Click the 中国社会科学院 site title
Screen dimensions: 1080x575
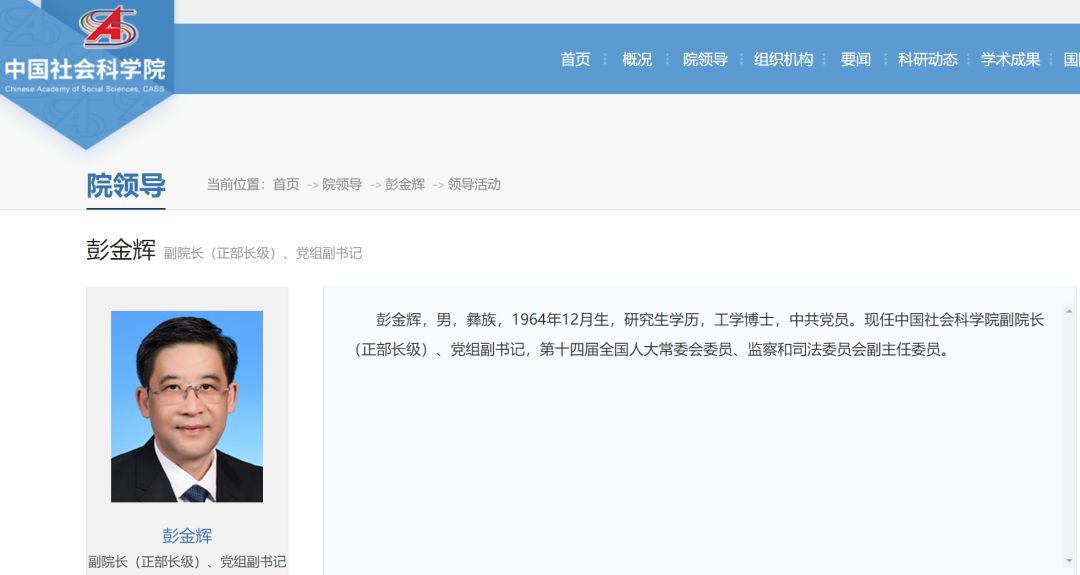pyautogui.click(x=85, y=70)
